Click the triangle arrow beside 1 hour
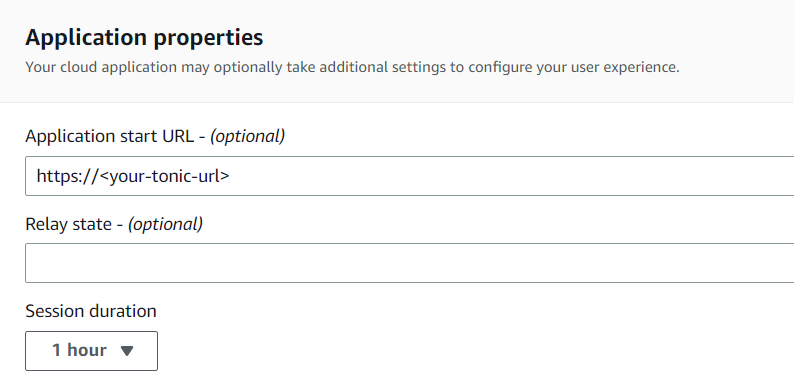Image resolution: width=794 pixels, height=387 pixels. 127,351
